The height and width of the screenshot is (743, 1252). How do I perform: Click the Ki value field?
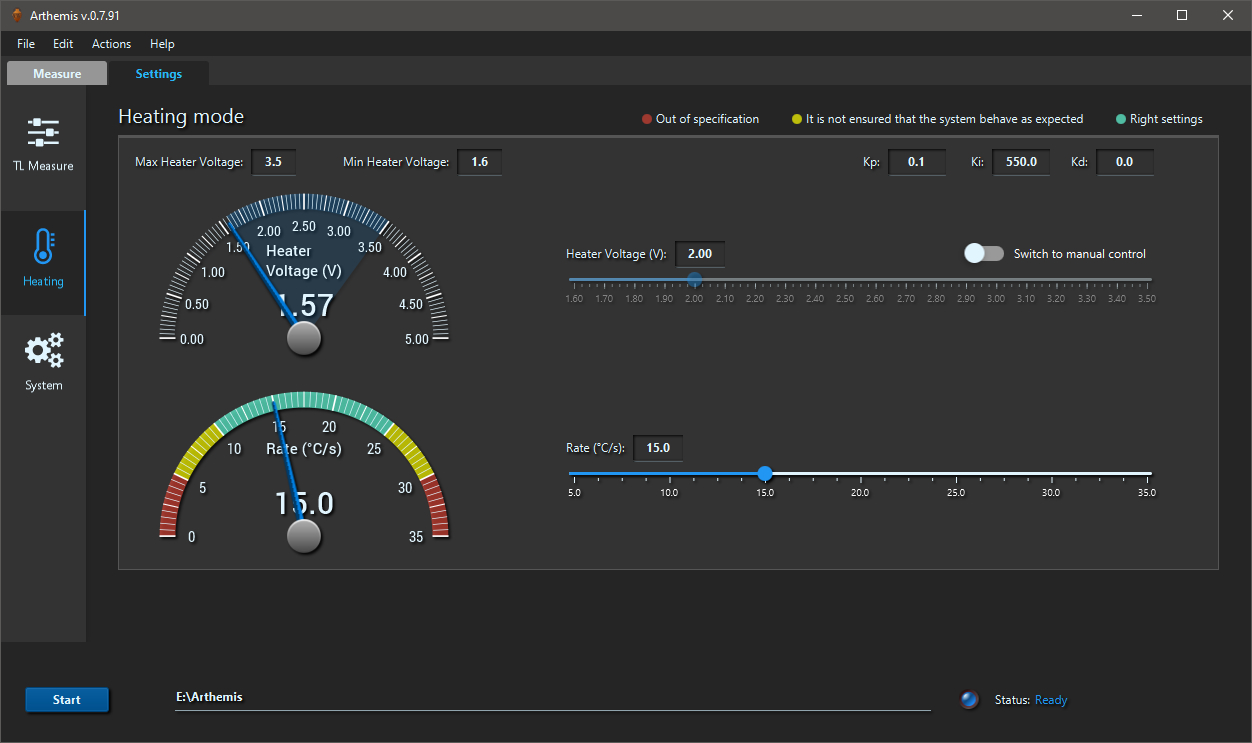(x=1021, y=162)
